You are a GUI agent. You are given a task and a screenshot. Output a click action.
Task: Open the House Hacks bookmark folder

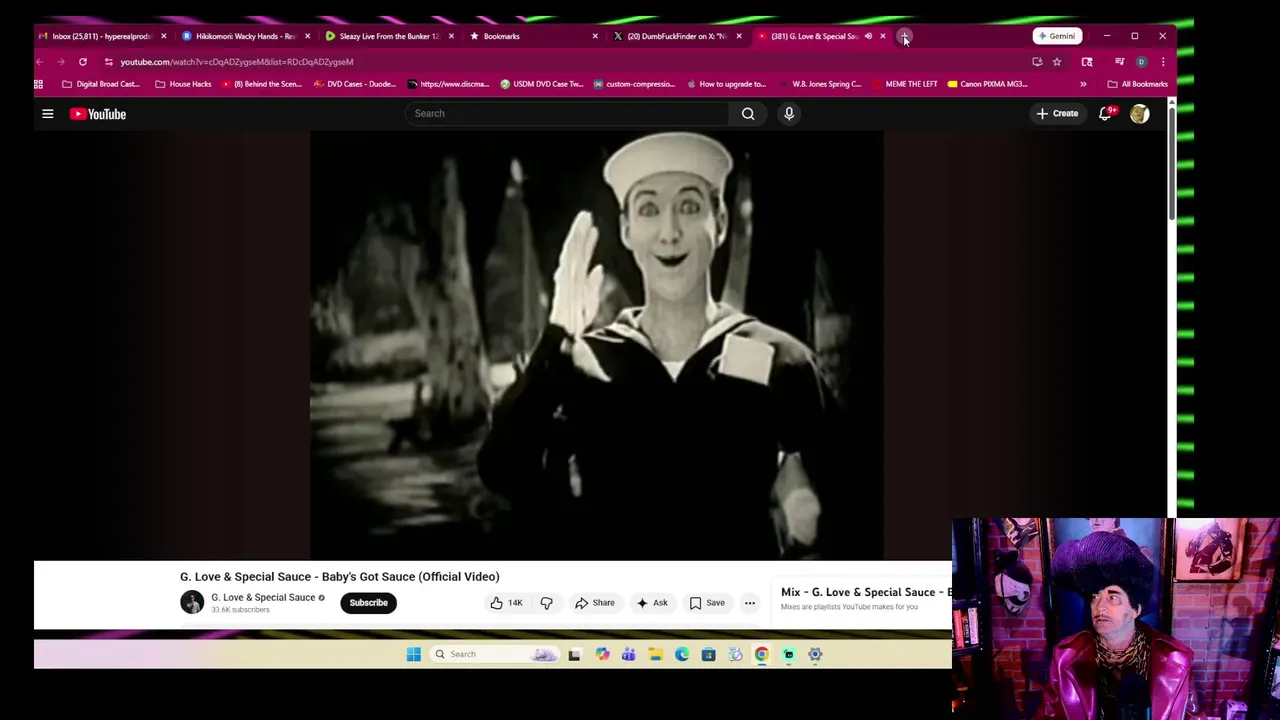click(x=183, y=84)
